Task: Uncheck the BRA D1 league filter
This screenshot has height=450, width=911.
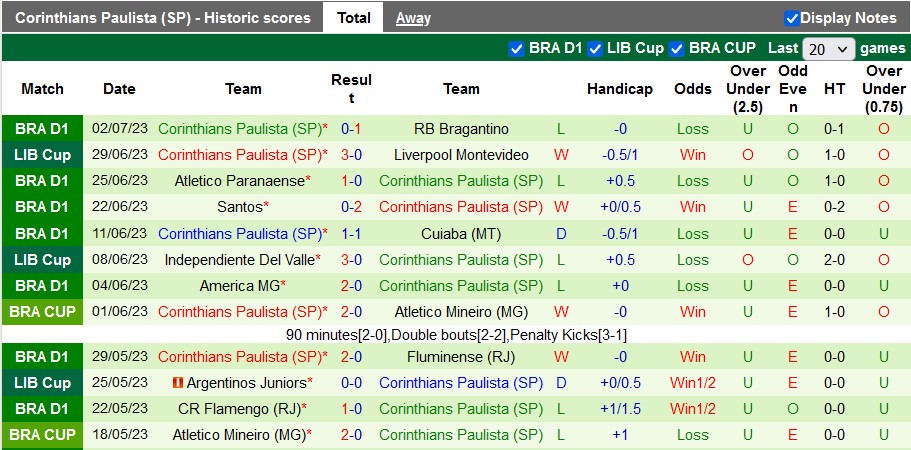Action: pos(516,48)
